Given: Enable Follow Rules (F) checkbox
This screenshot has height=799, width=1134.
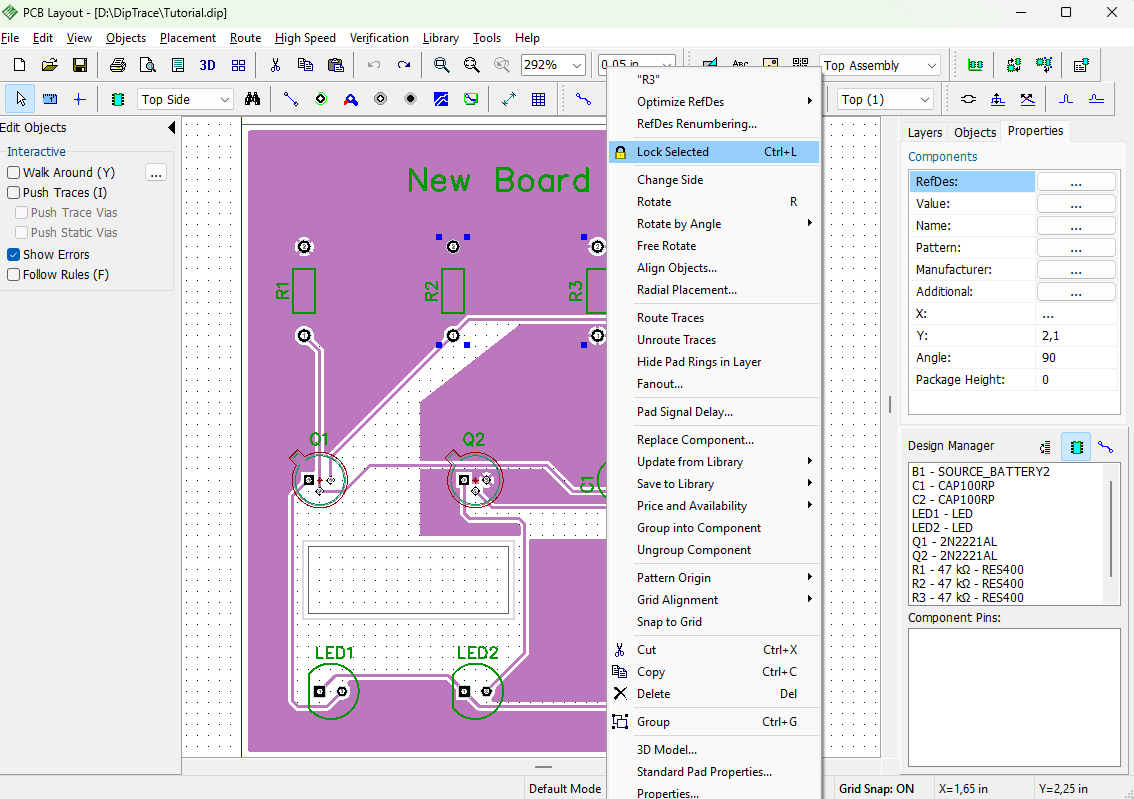Looking at the screenshot, I should (13, 275).
